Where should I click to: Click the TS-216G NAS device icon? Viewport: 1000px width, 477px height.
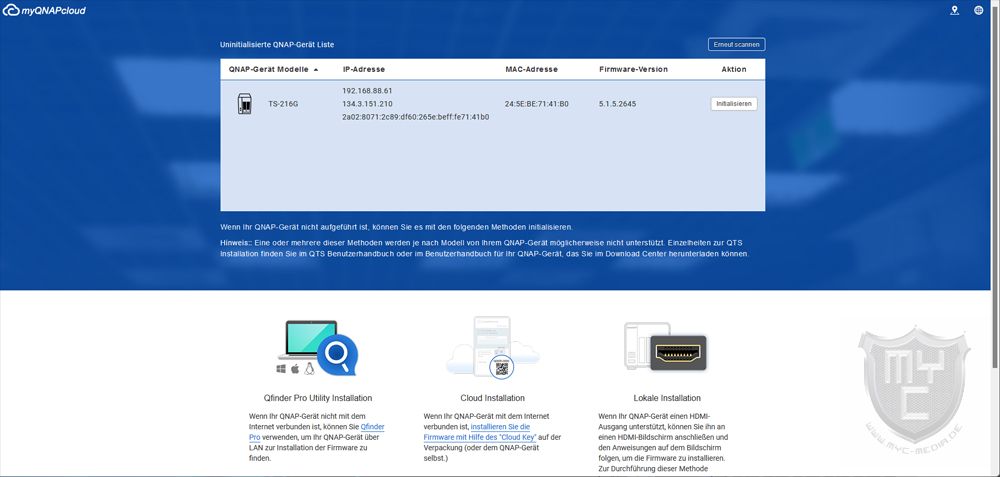click(x=244, y=103)
